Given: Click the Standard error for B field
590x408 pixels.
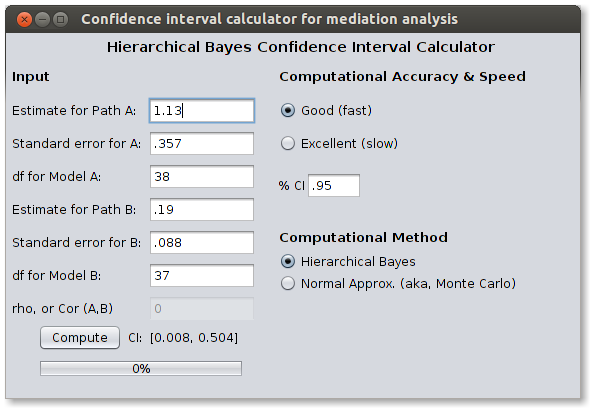Looking at the screenshot, I should [202, 242].
